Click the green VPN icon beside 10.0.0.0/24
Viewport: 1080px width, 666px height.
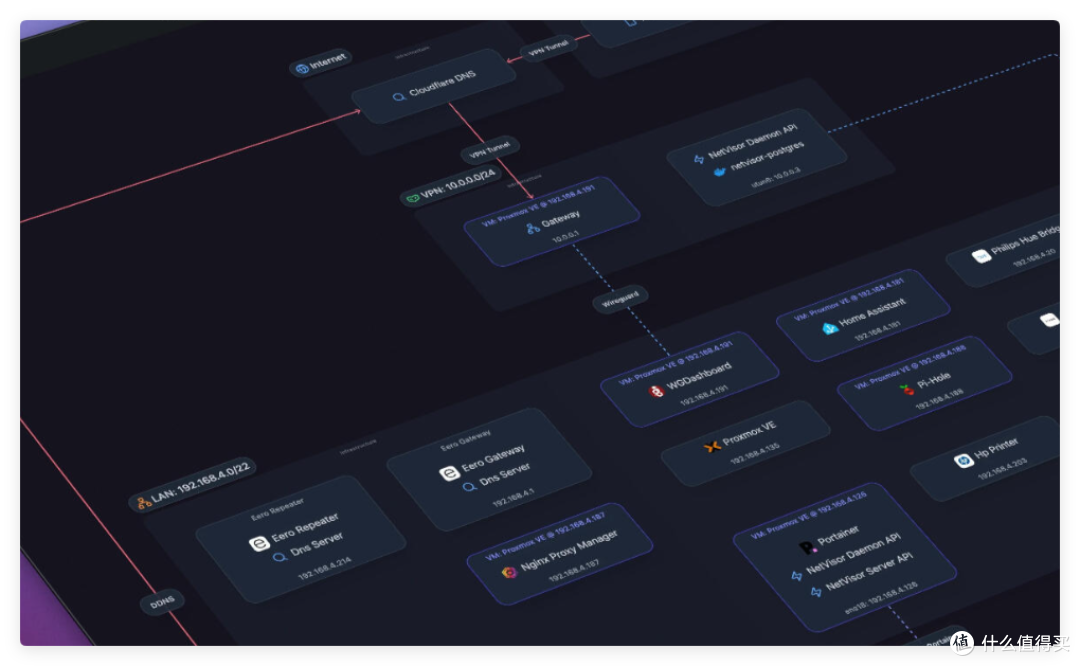point(412,198)
